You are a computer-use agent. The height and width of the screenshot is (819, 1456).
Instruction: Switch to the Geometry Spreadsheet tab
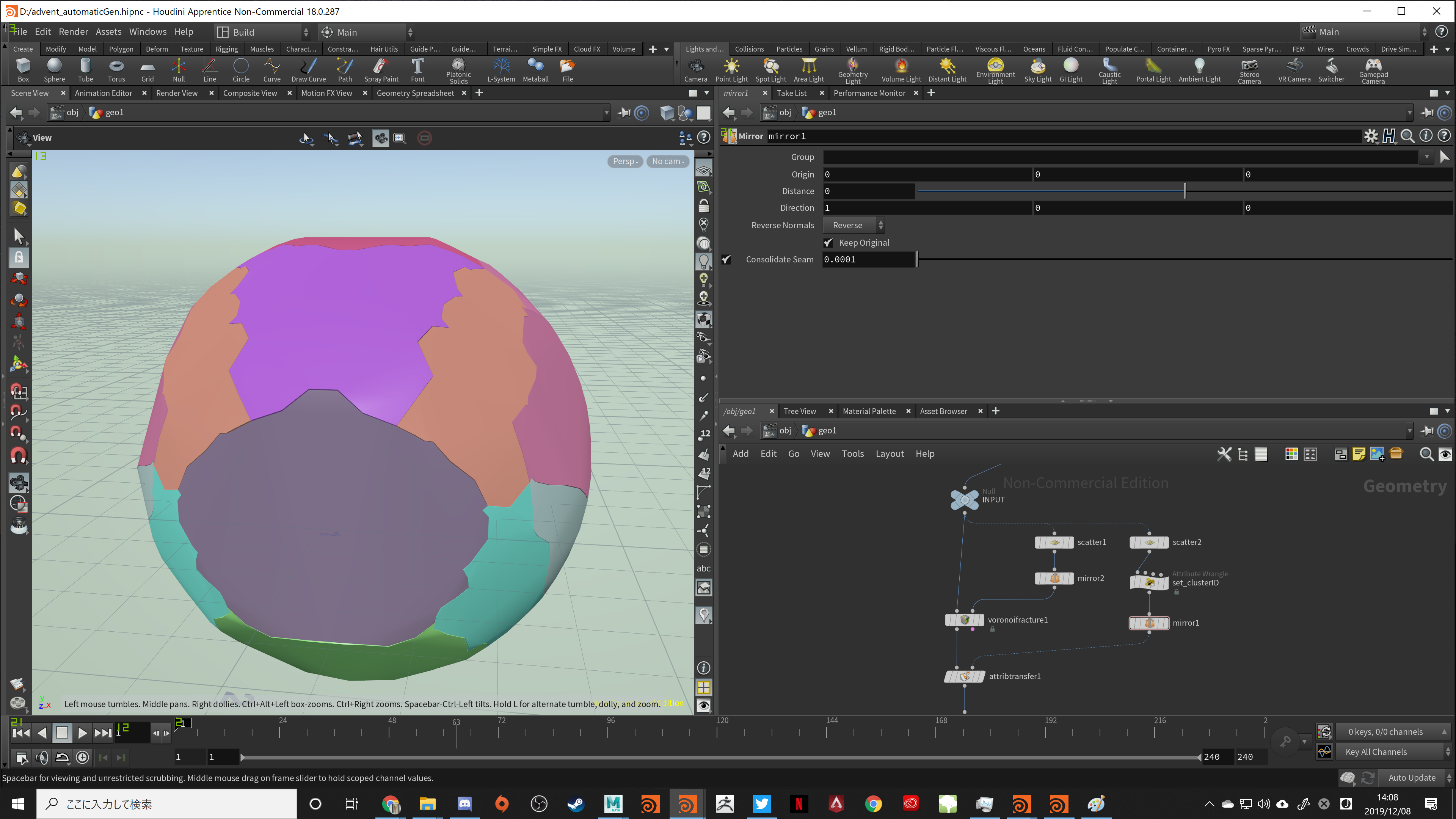[416, 93]
